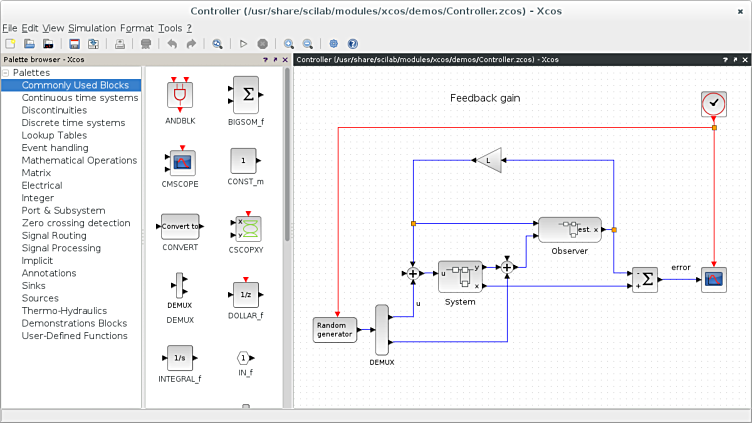Viewport: 752px width, 423px height.
Task: Click the Zoom in magnifier icon
Action: [x=289, y=44]
